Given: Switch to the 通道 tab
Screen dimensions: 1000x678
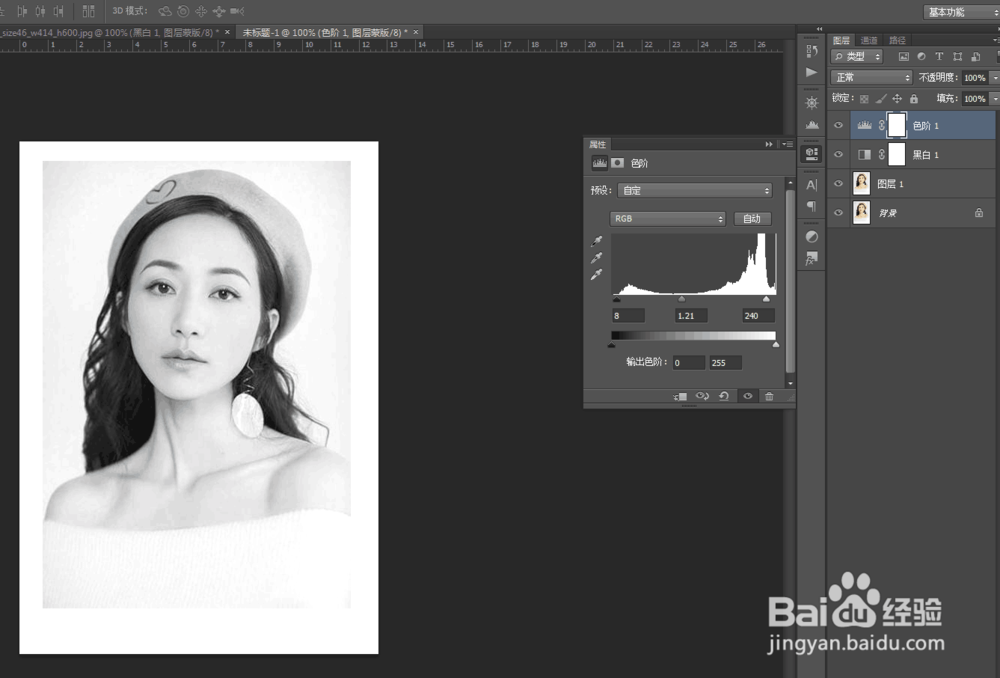Looking at the screenshot, I should 869,40.
